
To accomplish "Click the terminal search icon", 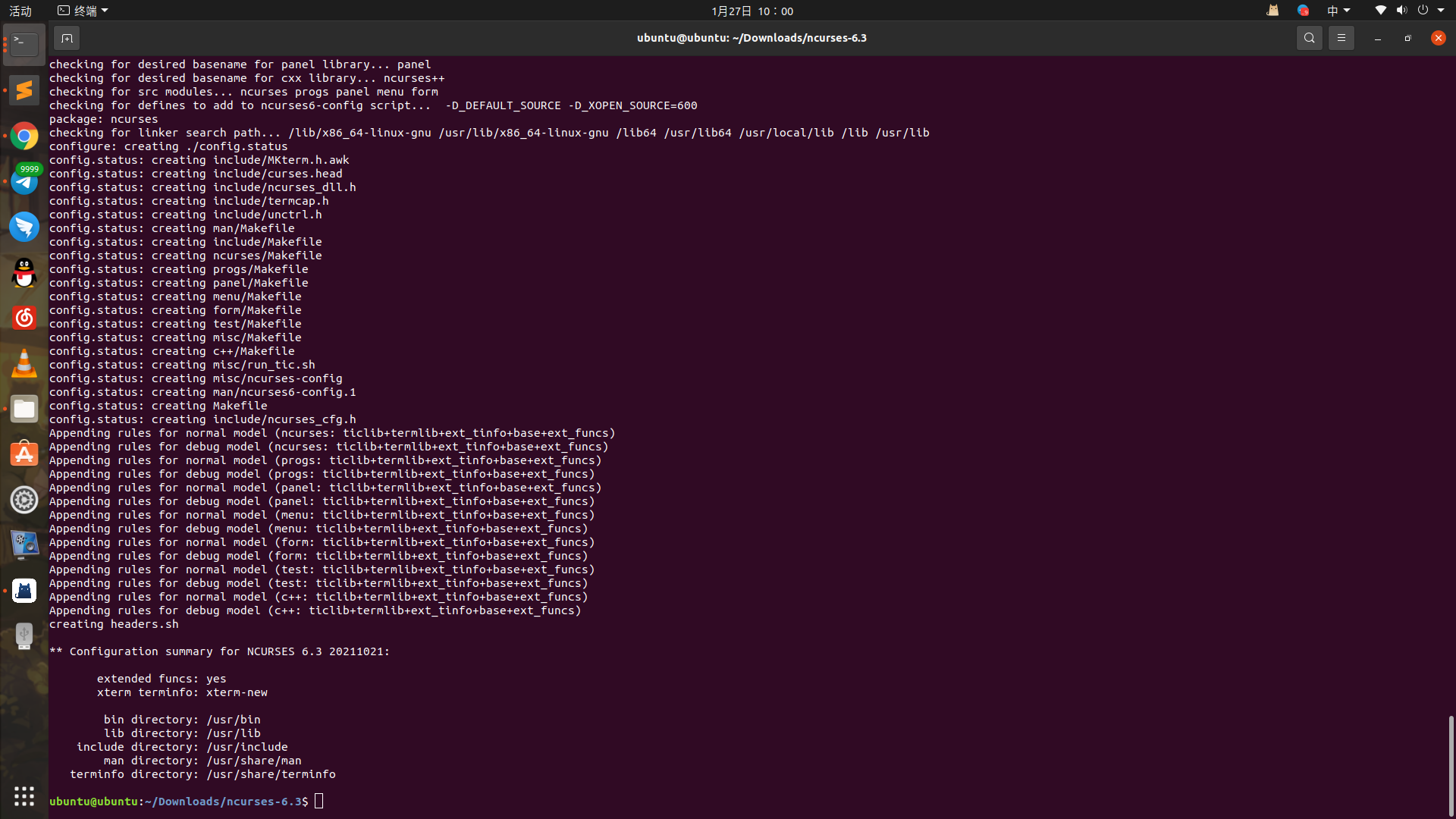I will [1309, 38].
